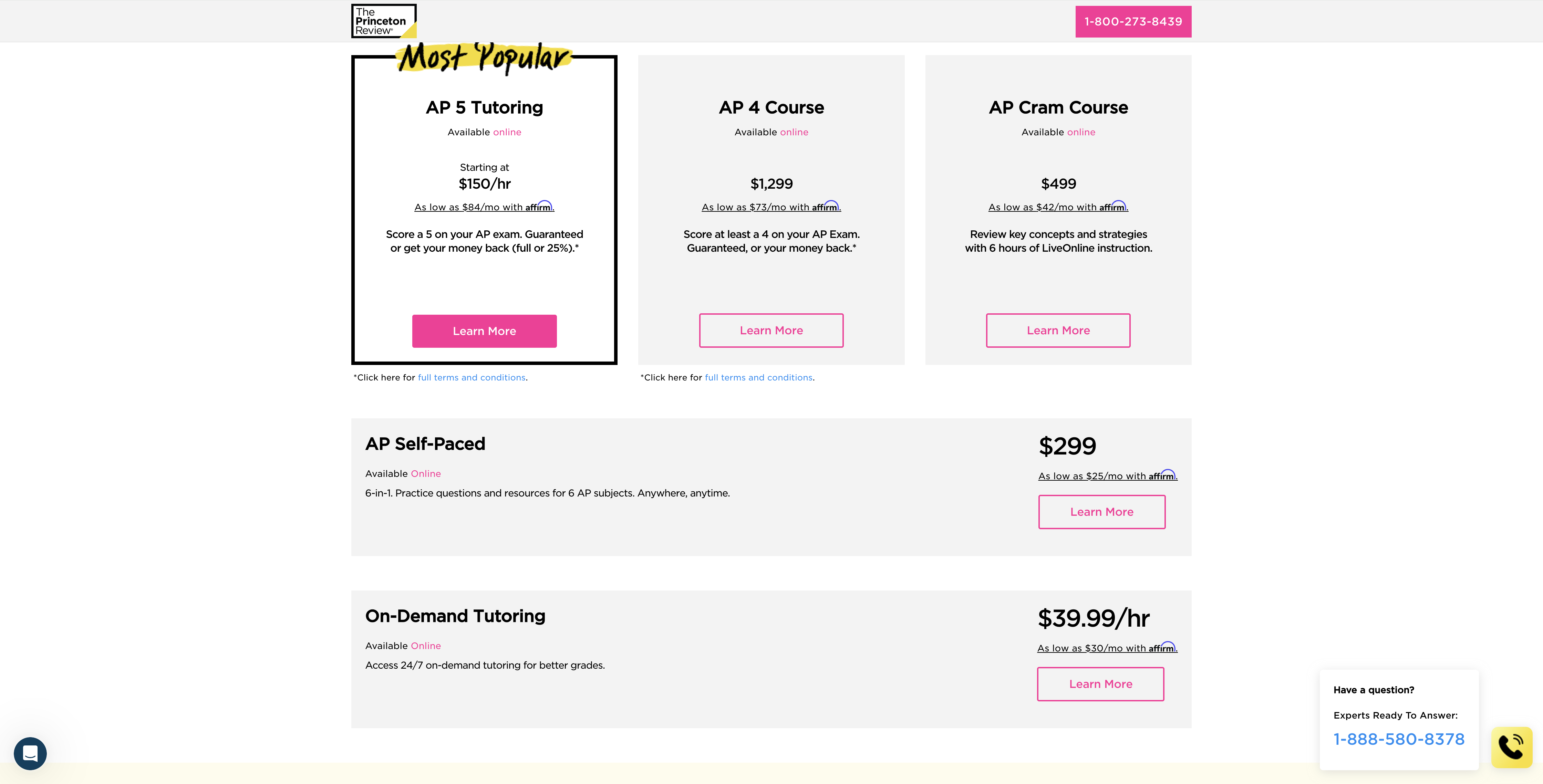Click the yellow phone call icon
The width and height of the screenshot is (1543, 784).
(x=1511, y=747)
